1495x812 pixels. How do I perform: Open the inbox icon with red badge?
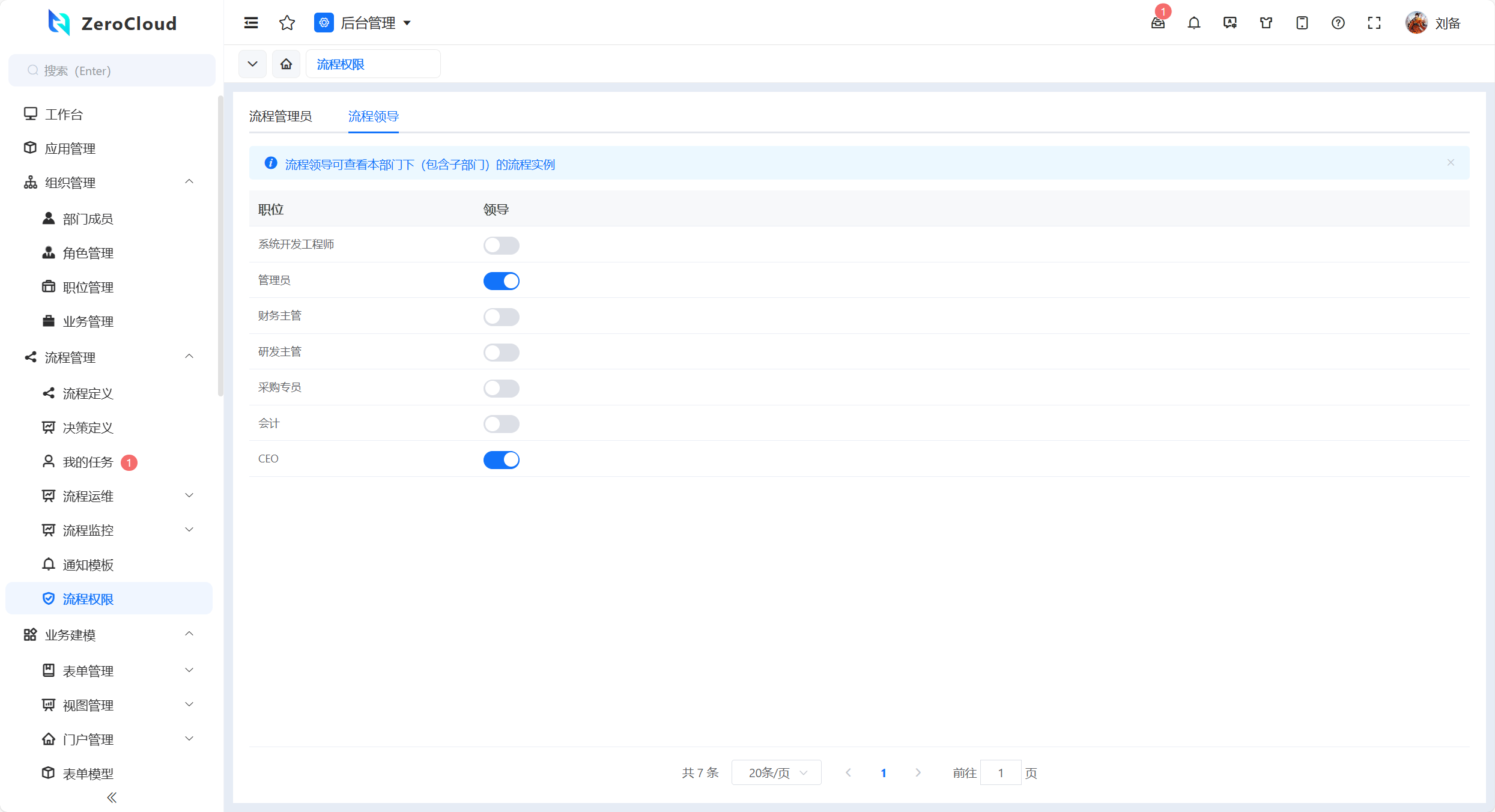[x=1158, y=23]
